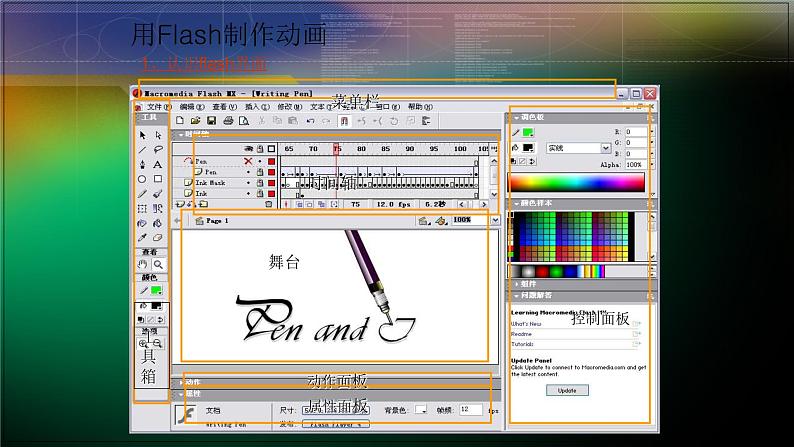Select the Rectangle tool
Image resolution: width=794 pixels, height=447 pixels.
click(158, 179)
